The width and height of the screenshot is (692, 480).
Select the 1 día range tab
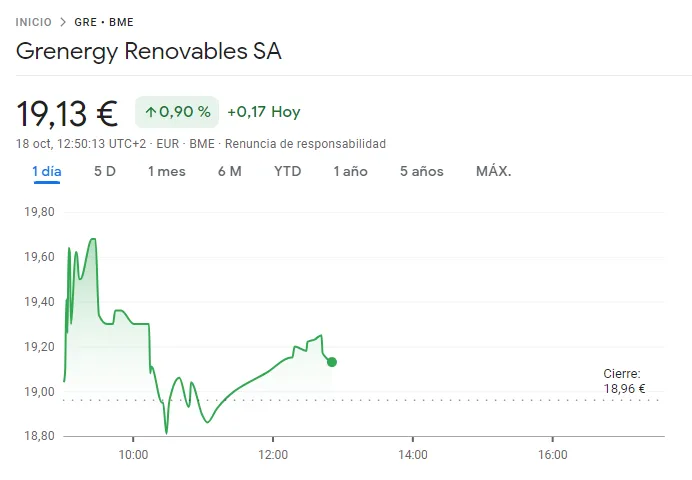pyautogui.click(x=47, y=172)
